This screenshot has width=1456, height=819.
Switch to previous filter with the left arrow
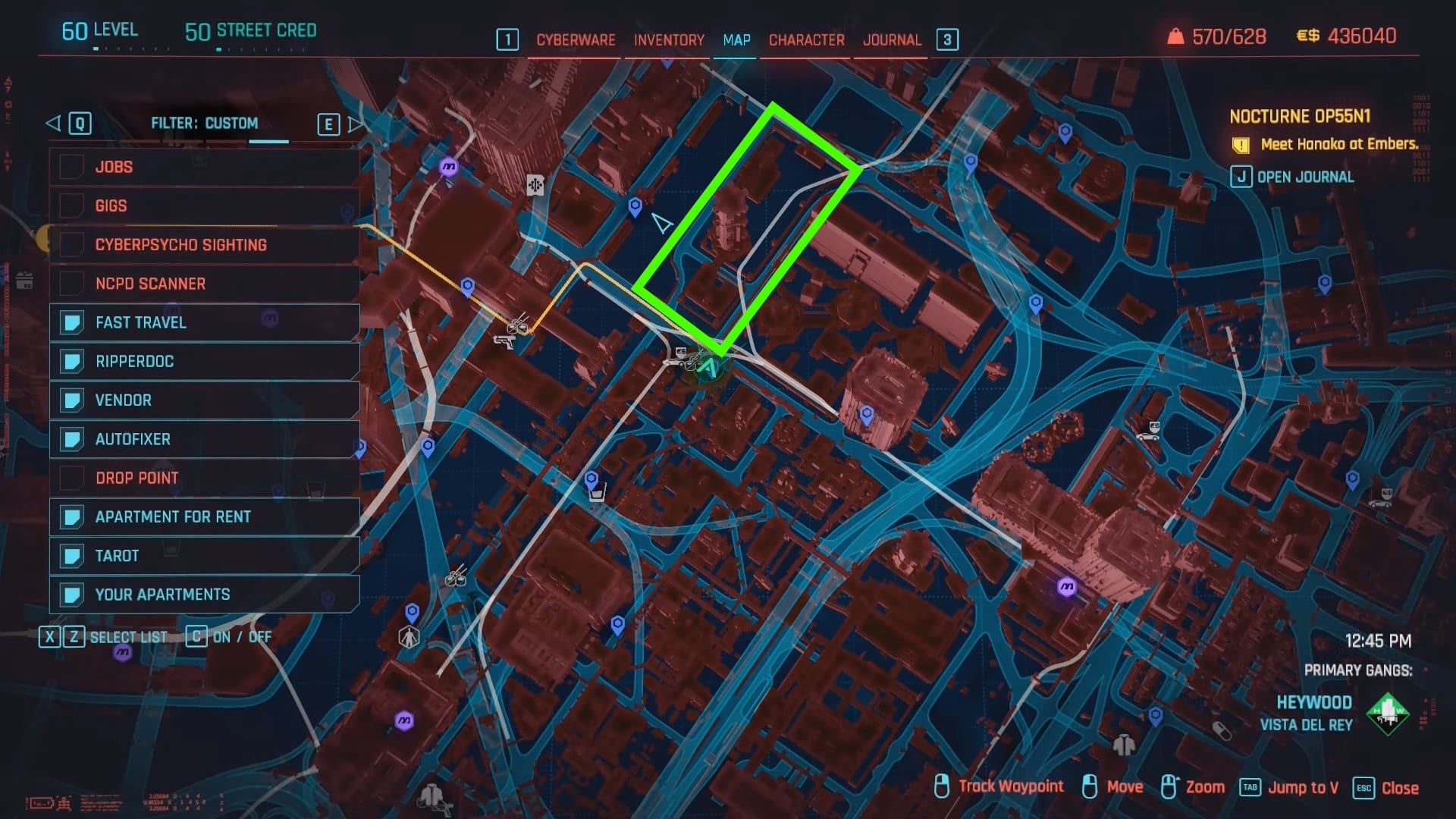[53, 123]
